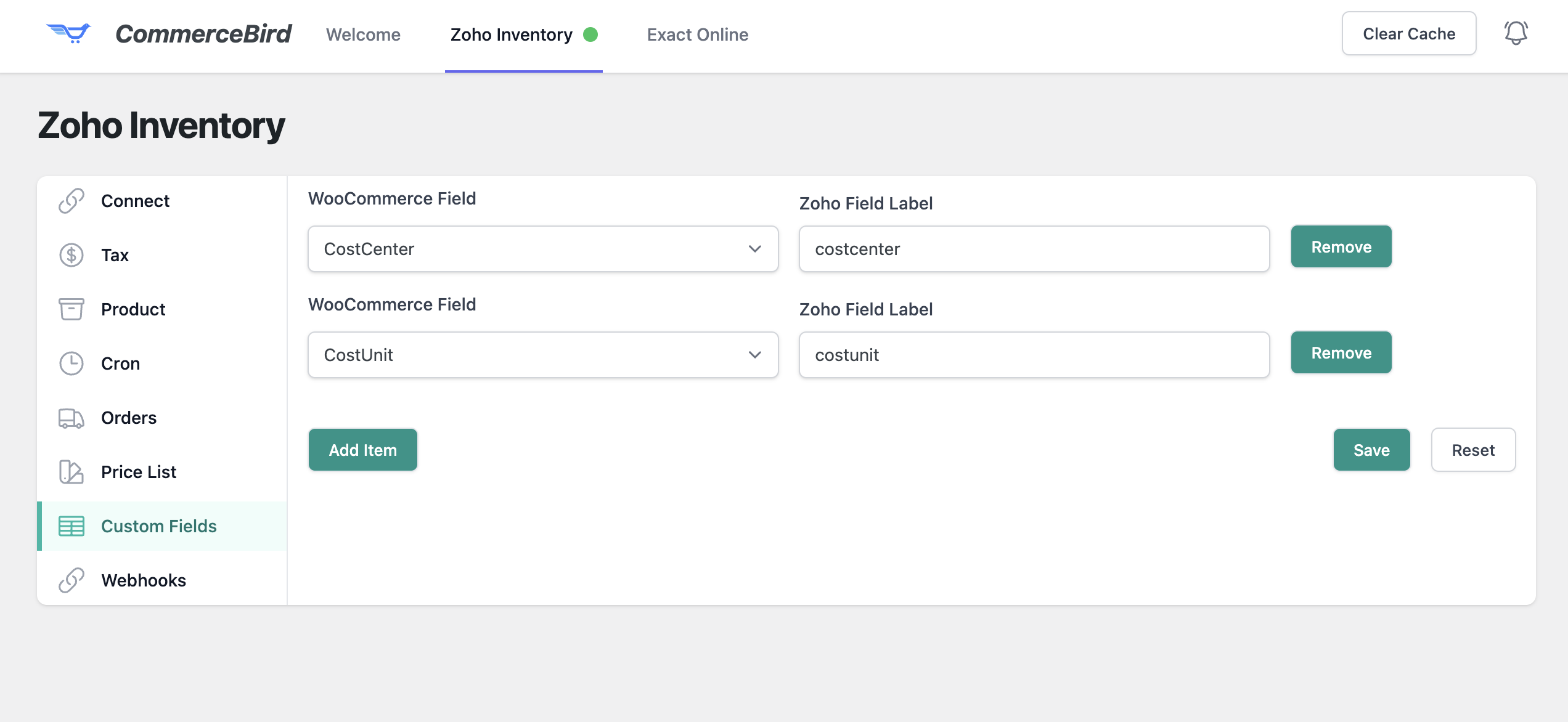
Task: Click the Orders truck icon
Action: (71, 418)
